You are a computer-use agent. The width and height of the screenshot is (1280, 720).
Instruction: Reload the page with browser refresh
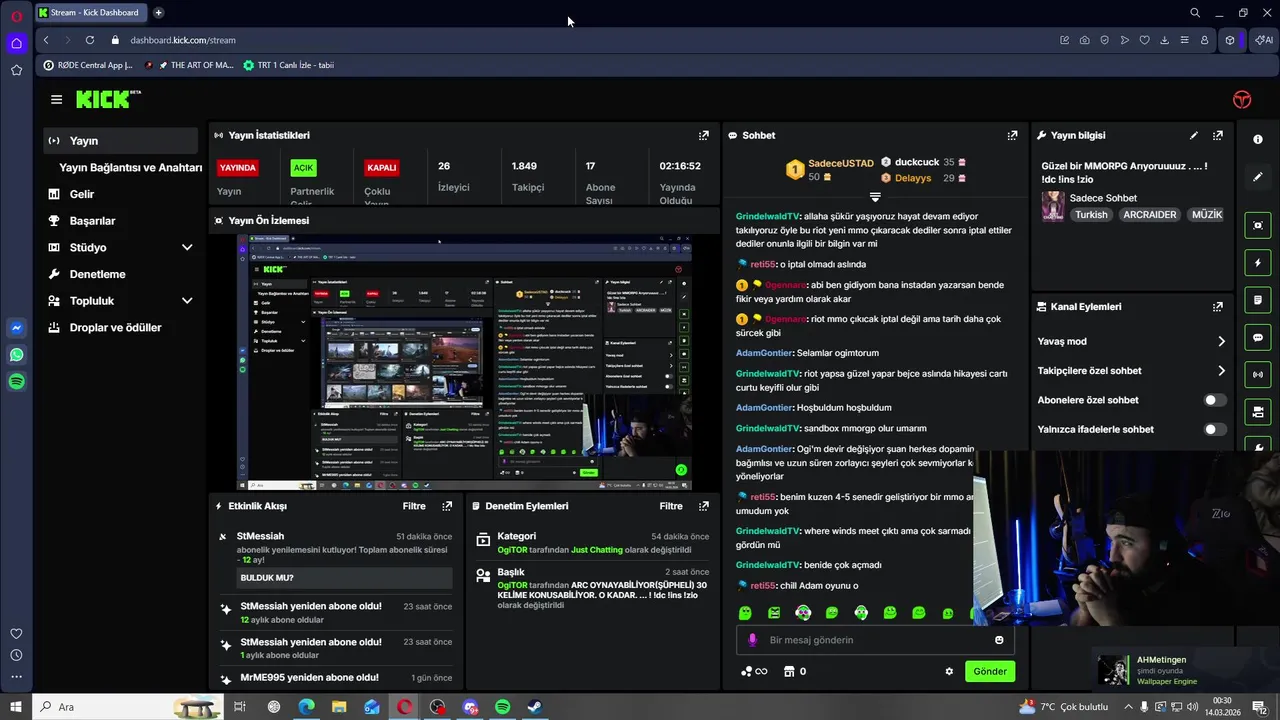(x=90, y=40)
